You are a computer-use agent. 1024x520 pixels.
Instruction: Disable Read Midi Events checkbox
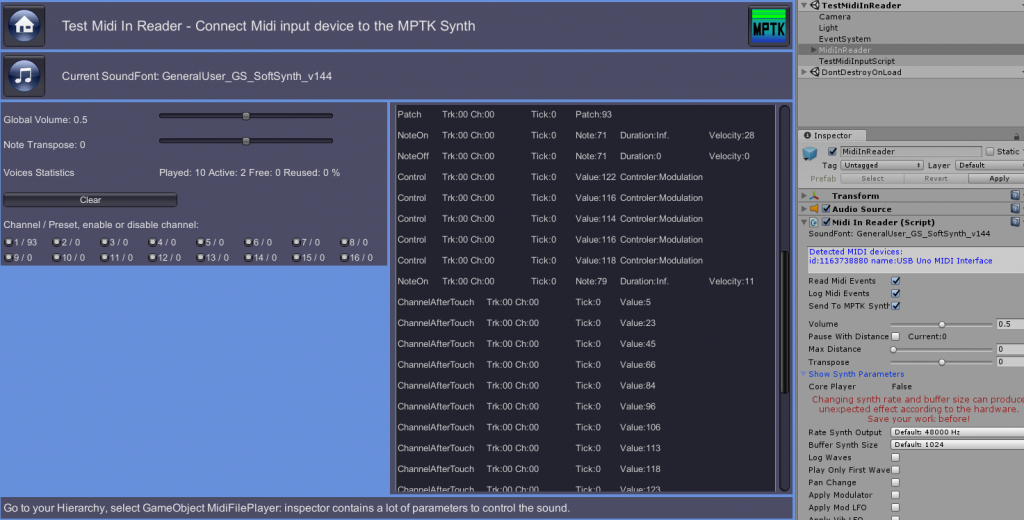[895, 281]
